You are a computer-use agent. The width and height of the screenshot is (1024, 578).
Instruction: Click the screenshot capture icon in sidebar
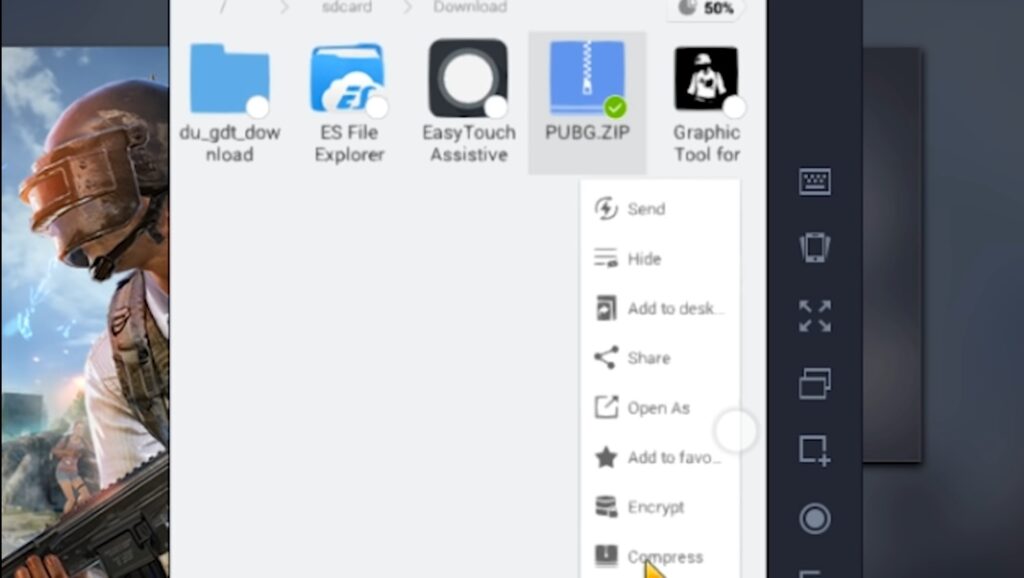815,451
